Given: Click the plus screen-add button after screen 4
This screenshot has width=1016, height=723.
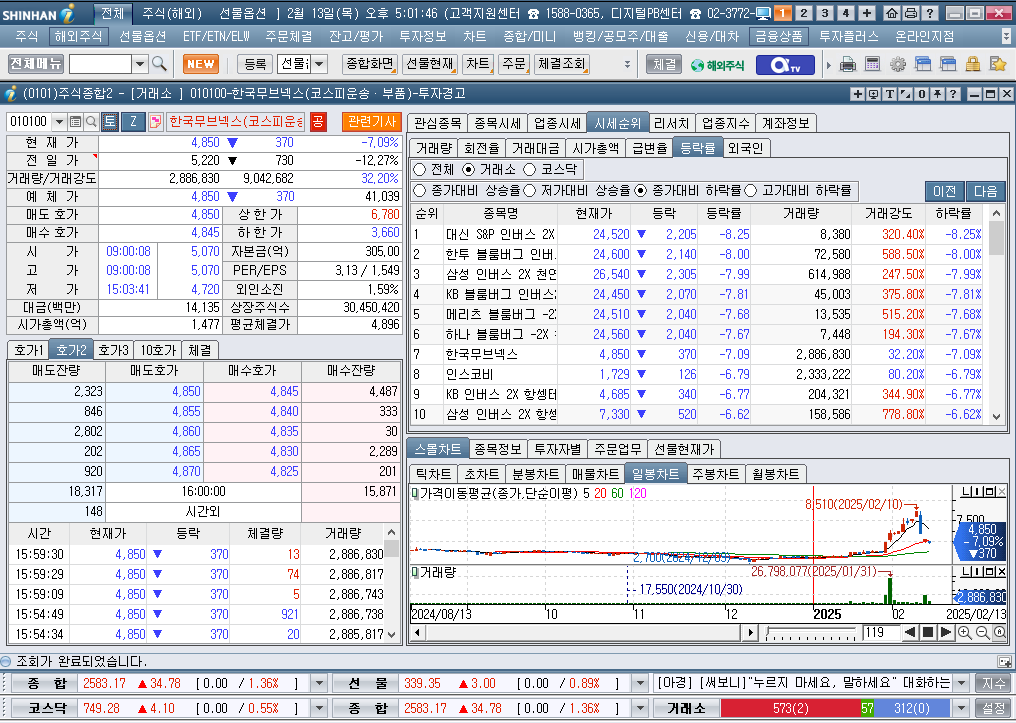Looking at the screenshot, I should tap(866, 13).
